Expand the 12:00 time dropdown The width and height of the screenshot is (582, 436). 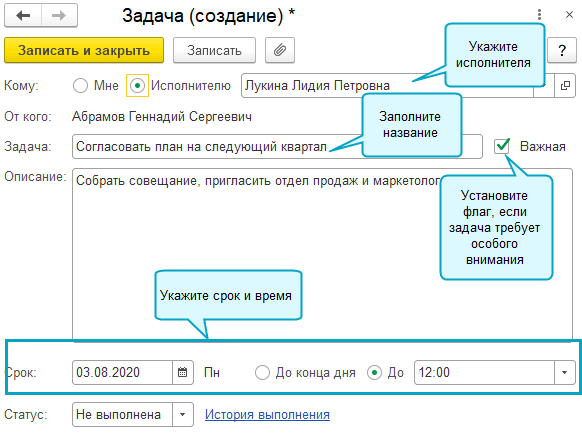[x=564, y=372]
